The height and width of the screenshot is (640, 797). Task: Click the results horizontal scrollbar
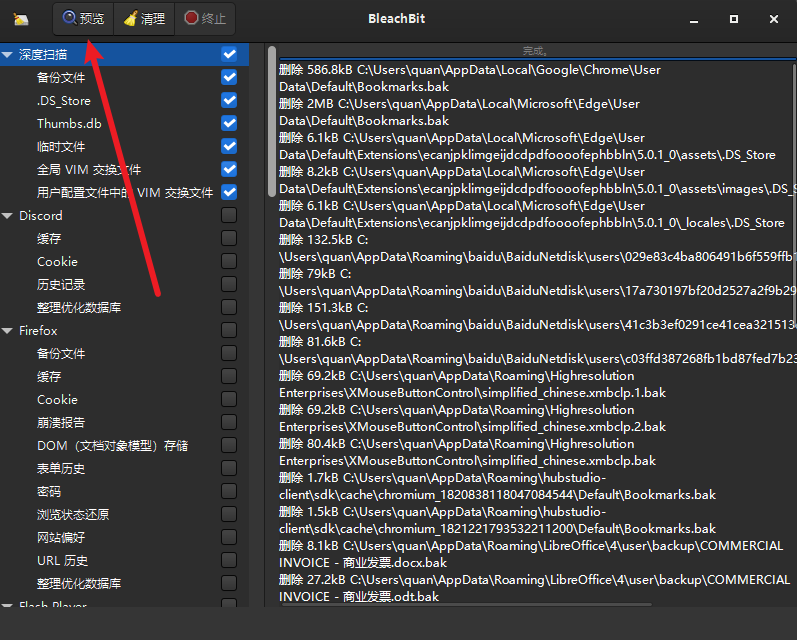pyautogui.click(x=465, y=604)
